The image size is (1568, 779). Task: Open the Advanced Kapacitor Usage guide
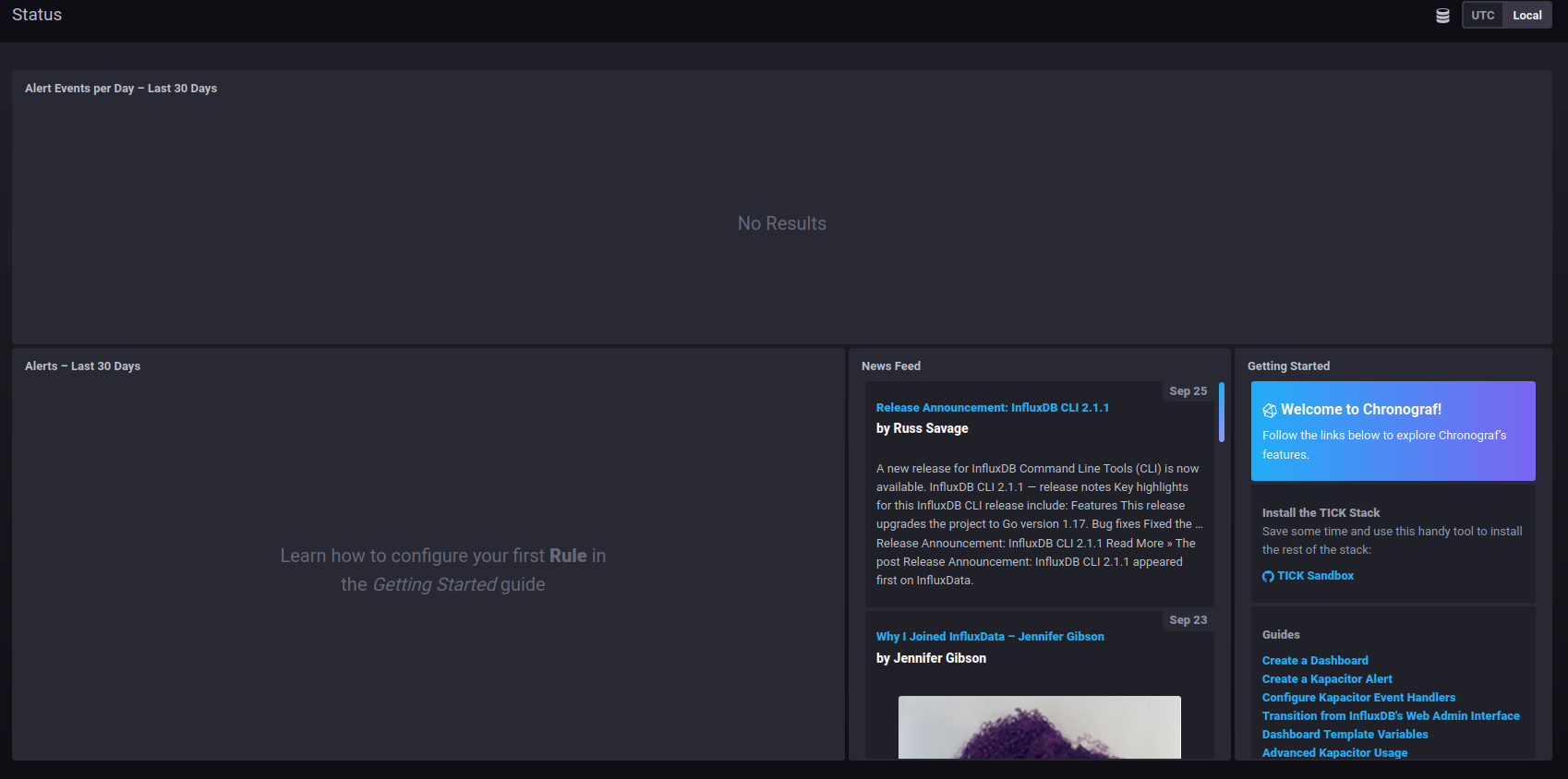tap(1334, 752)
